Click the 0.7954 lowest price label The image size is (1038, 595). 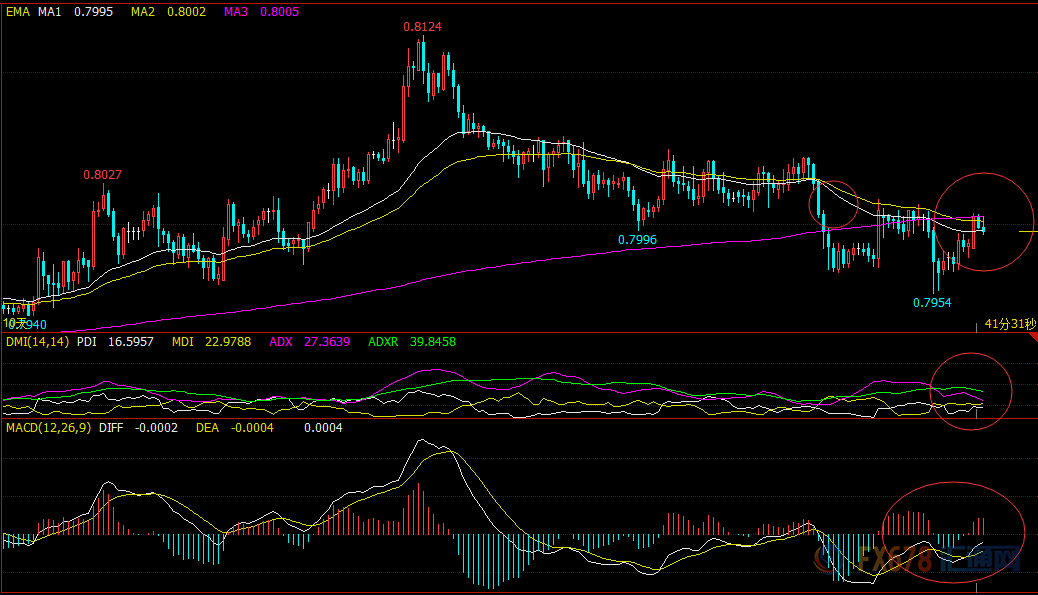coord(931,302)
